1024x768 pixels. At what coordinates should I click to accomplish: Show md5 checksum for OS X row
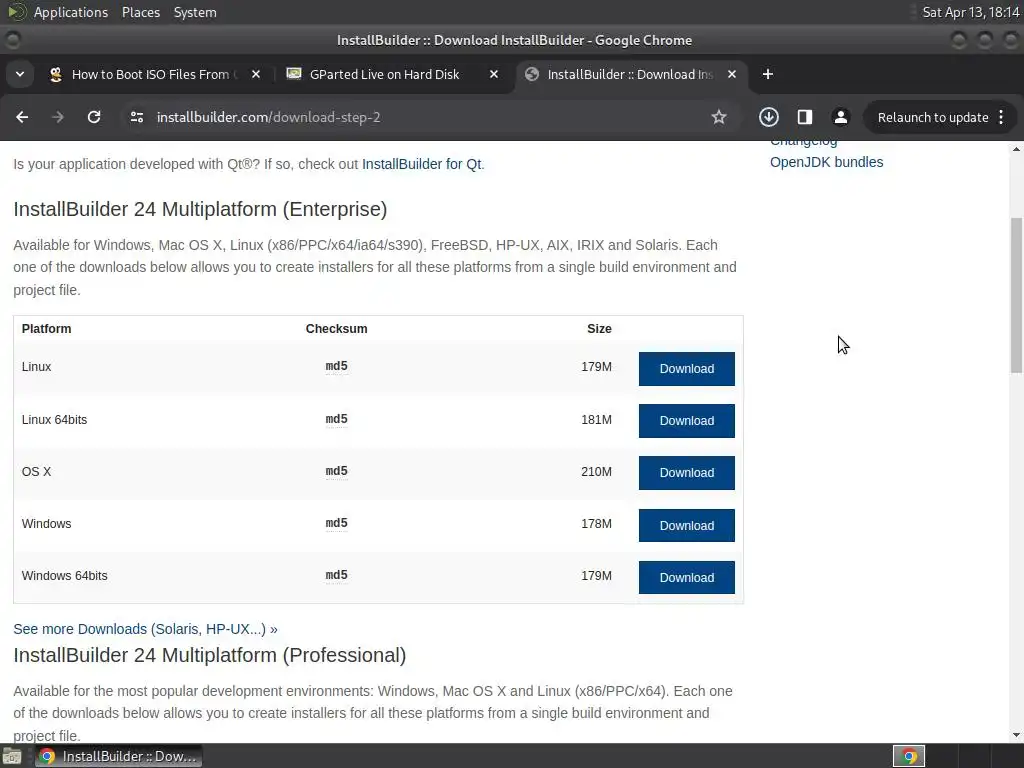click(336, 471)
